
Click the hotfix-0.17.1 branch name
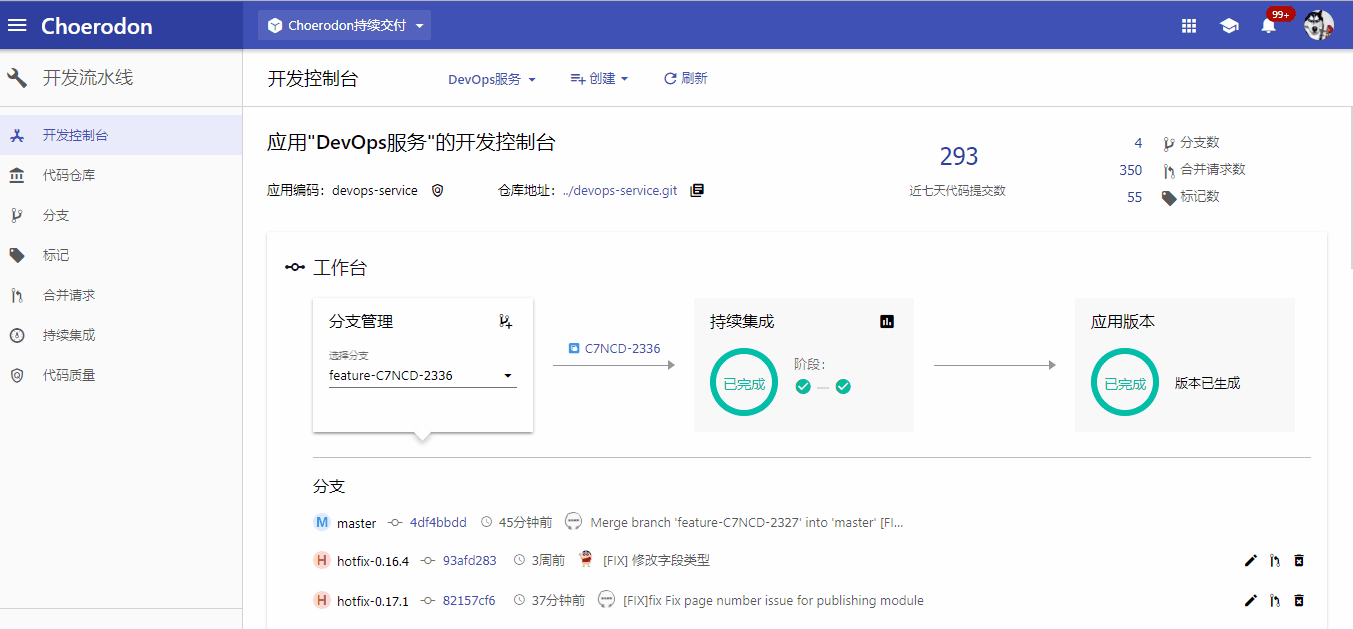pyautogui.click(x=373, y=600)
